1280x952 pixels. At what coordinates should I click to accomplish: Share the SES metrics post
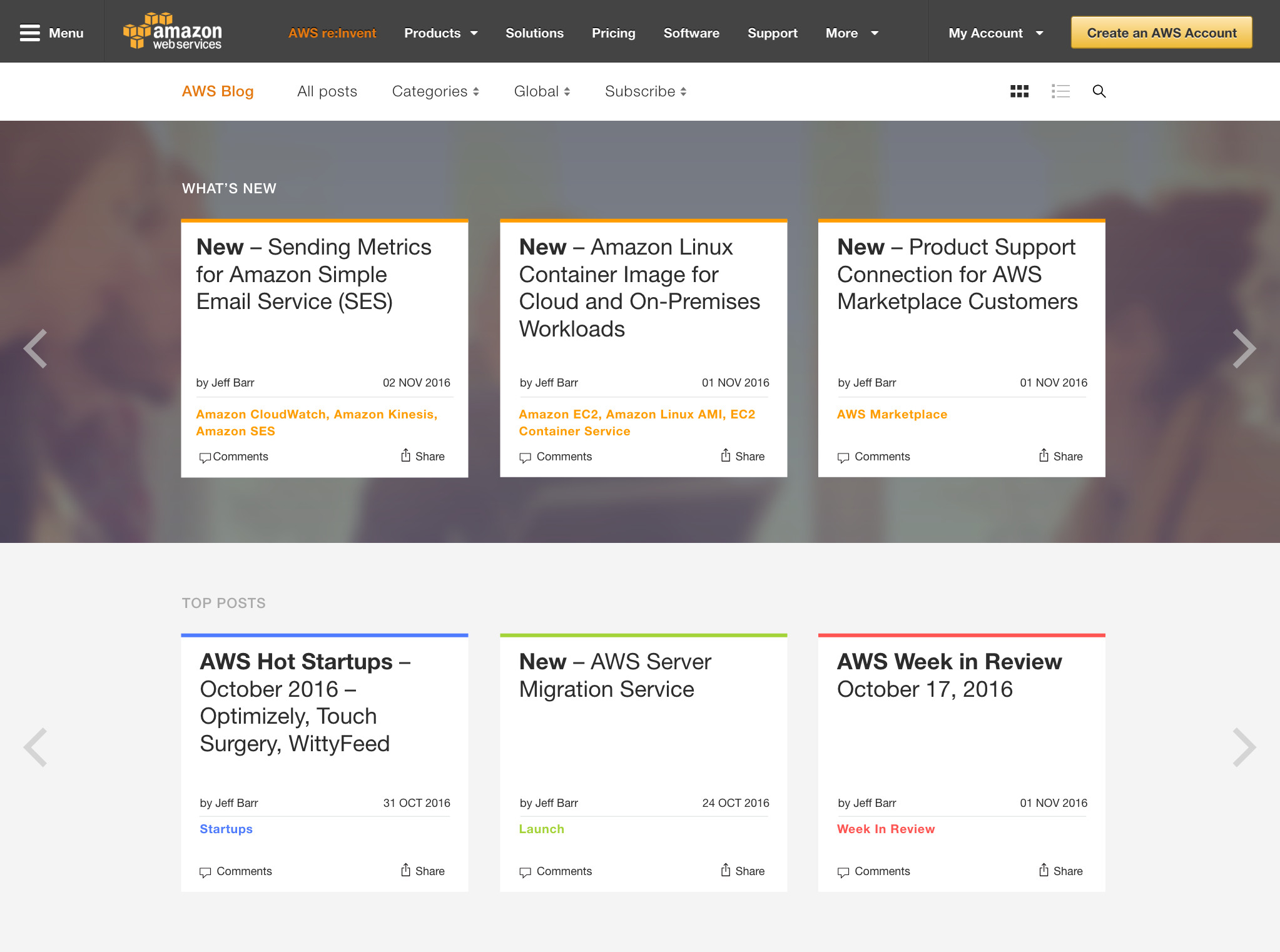[x=423, y=456]
